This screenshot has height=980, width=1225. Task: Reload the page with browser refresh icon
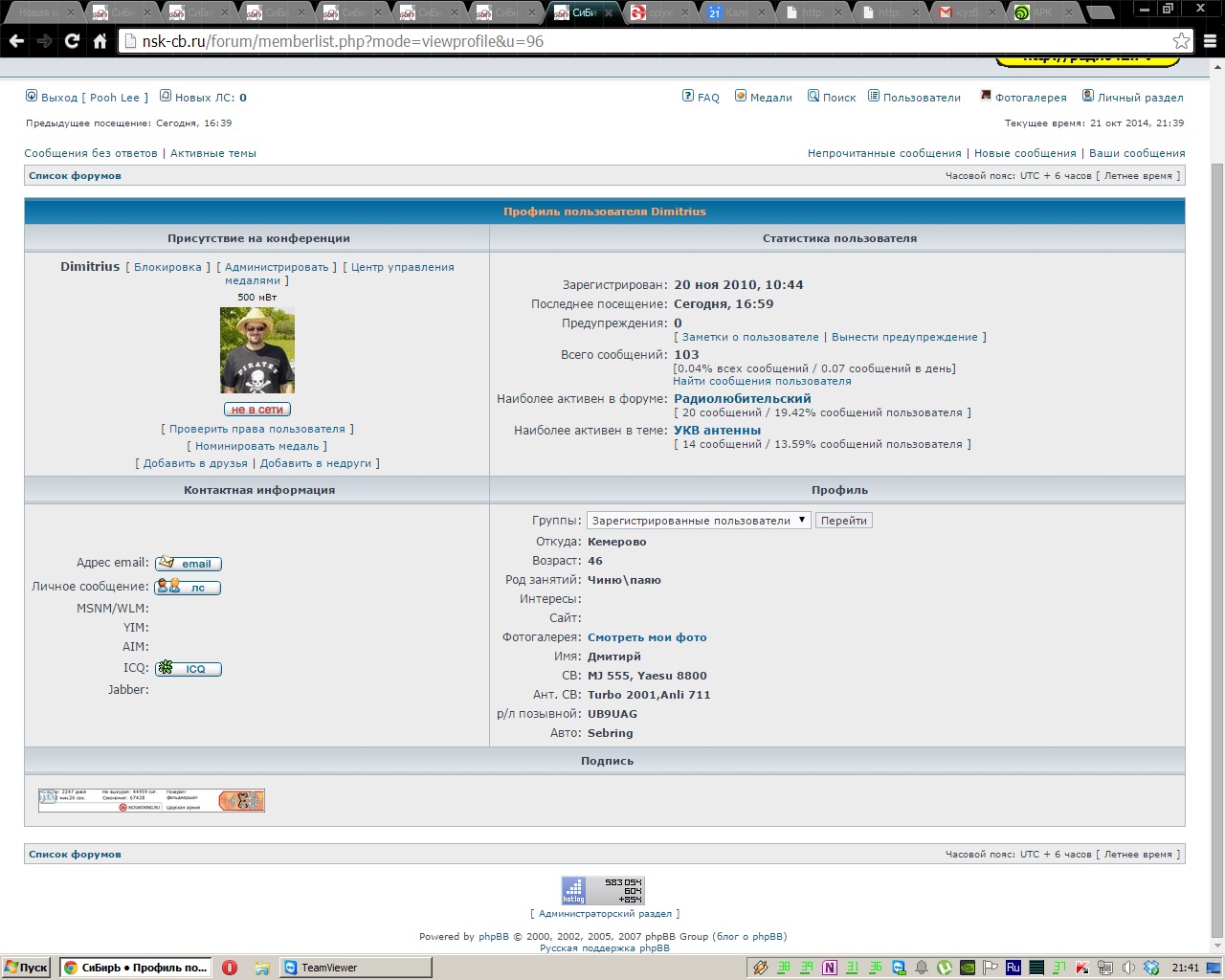point(72,41)
